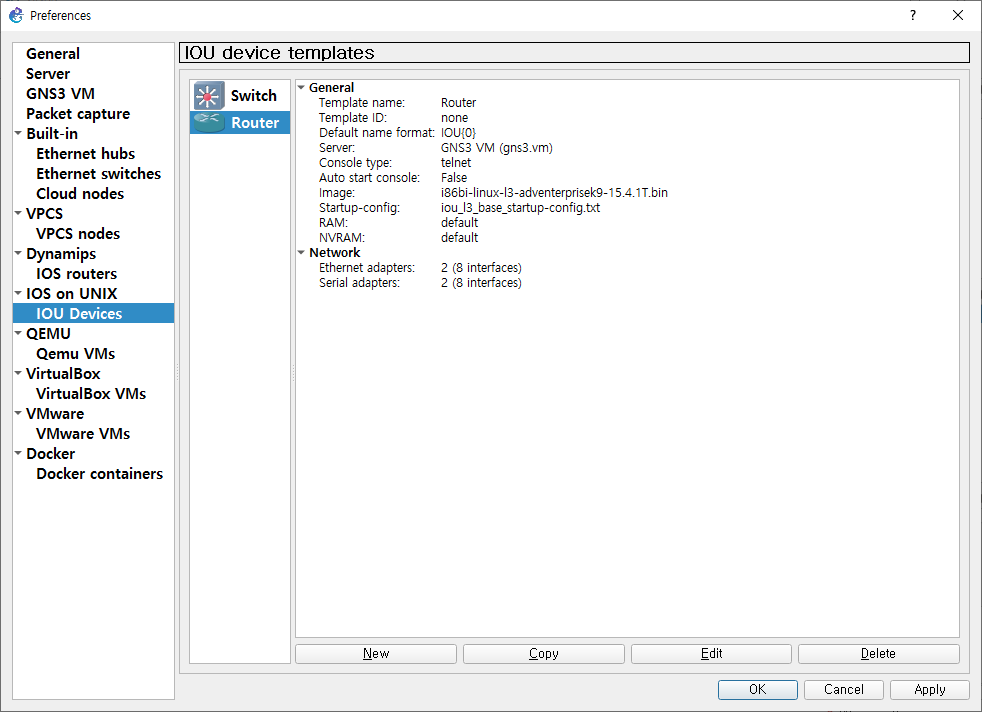Screen dimensions: 982x712
Task: Close the Preferences window
Action: pyautogui.click(x=958, y=15)
